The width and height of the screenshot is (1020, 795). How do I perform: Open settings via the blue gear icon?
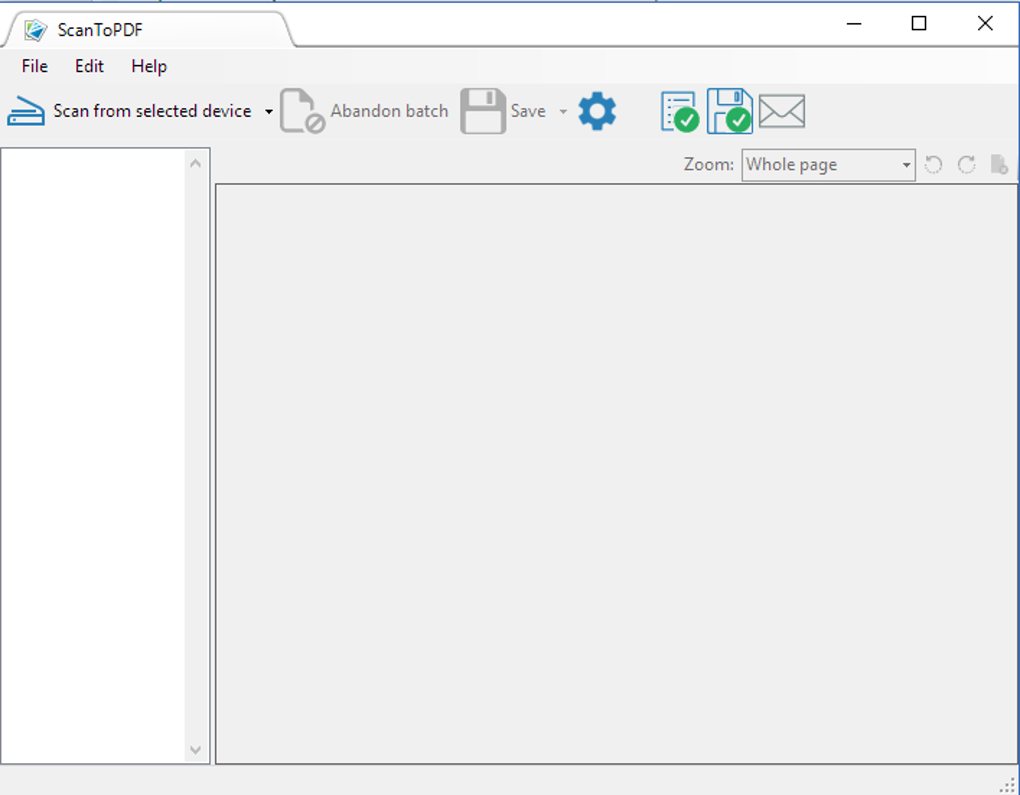597,111
